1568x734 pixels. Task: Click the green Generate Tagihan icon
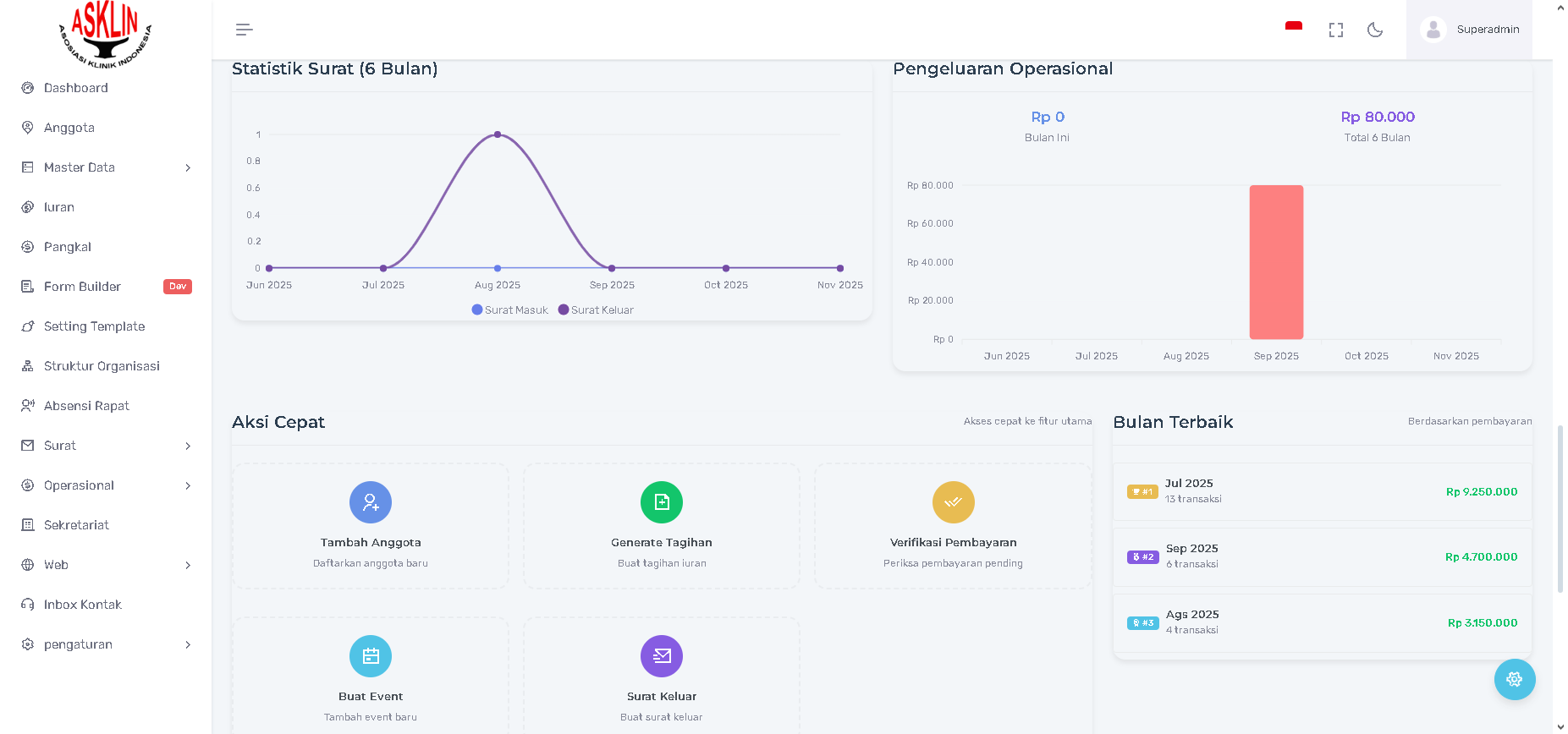[x=662, y=502]
